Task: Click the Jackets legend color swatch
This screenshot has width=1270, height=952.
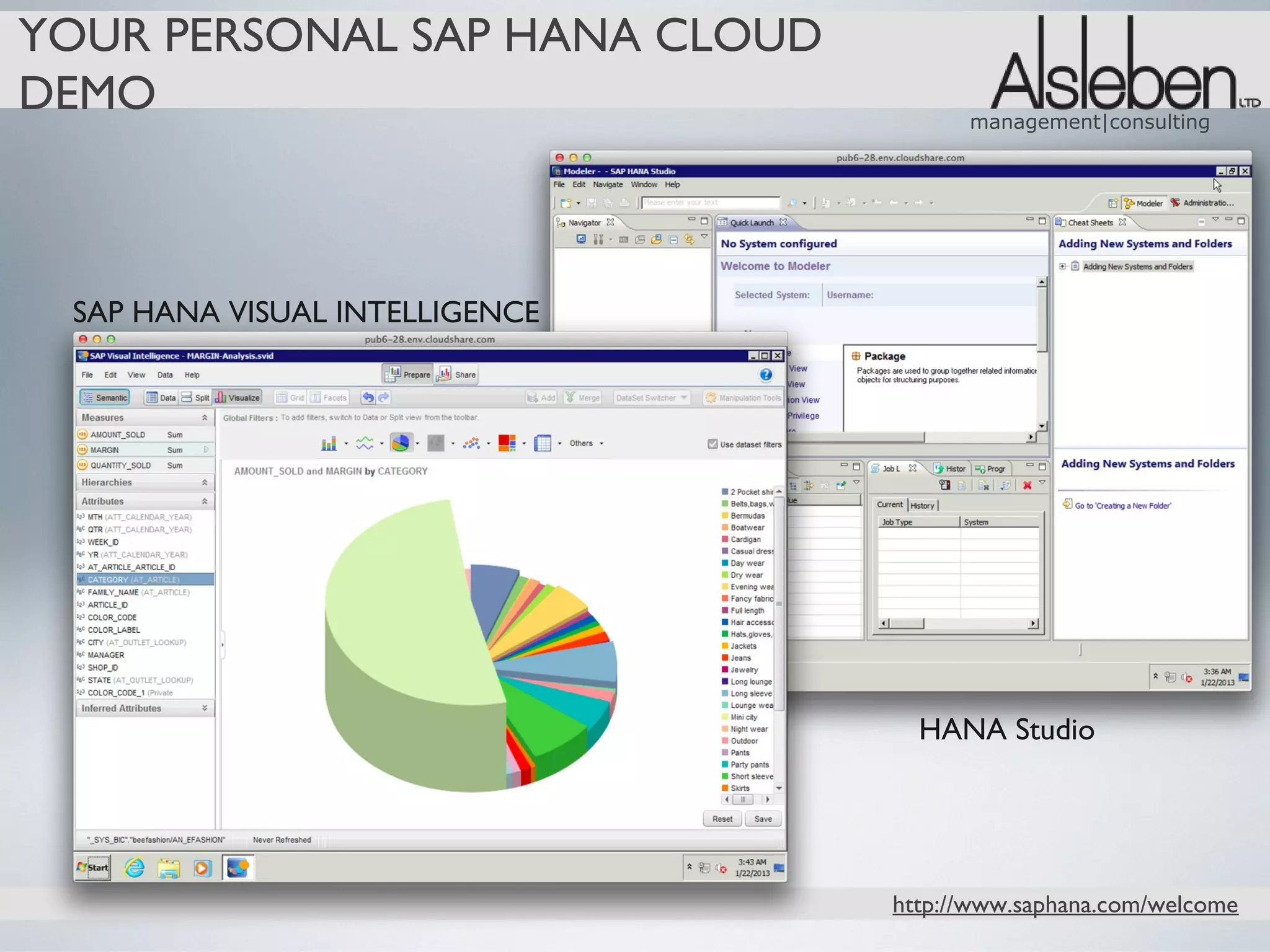Action: point(724,646)
